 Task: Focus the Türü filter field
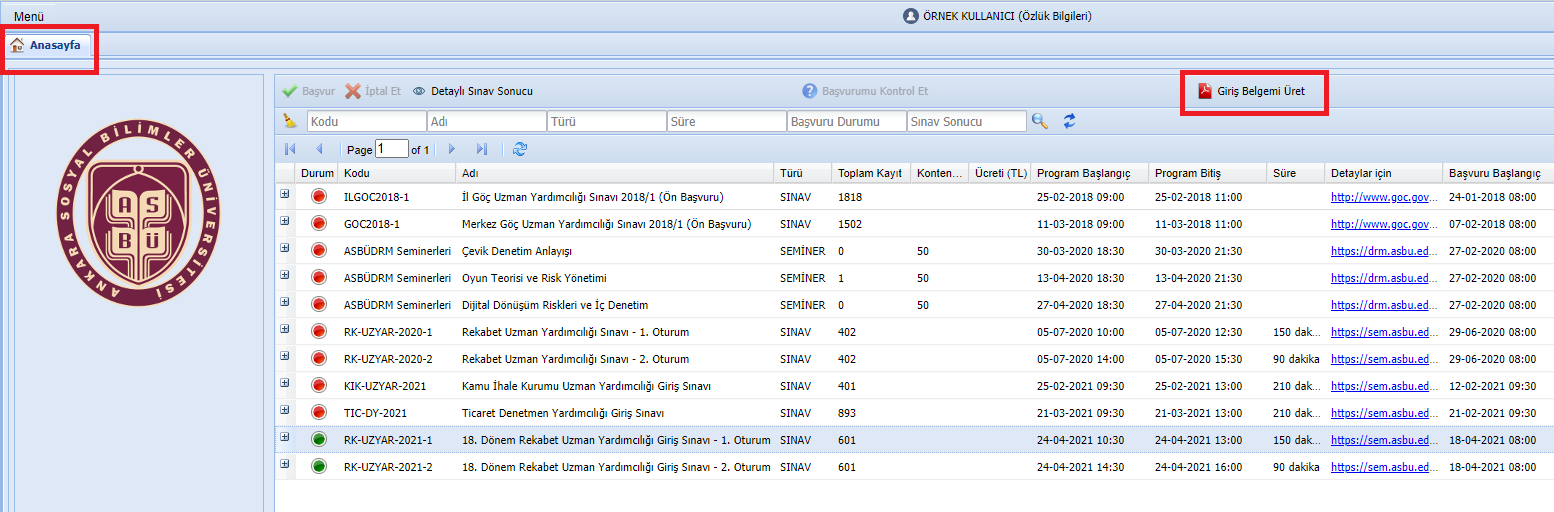(606, 121)
